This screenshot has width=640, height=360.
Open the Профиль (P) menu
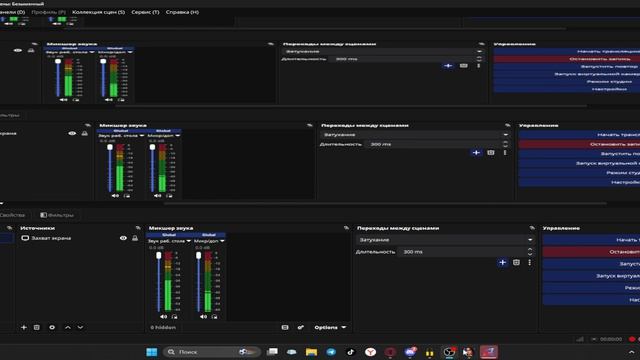48,12
